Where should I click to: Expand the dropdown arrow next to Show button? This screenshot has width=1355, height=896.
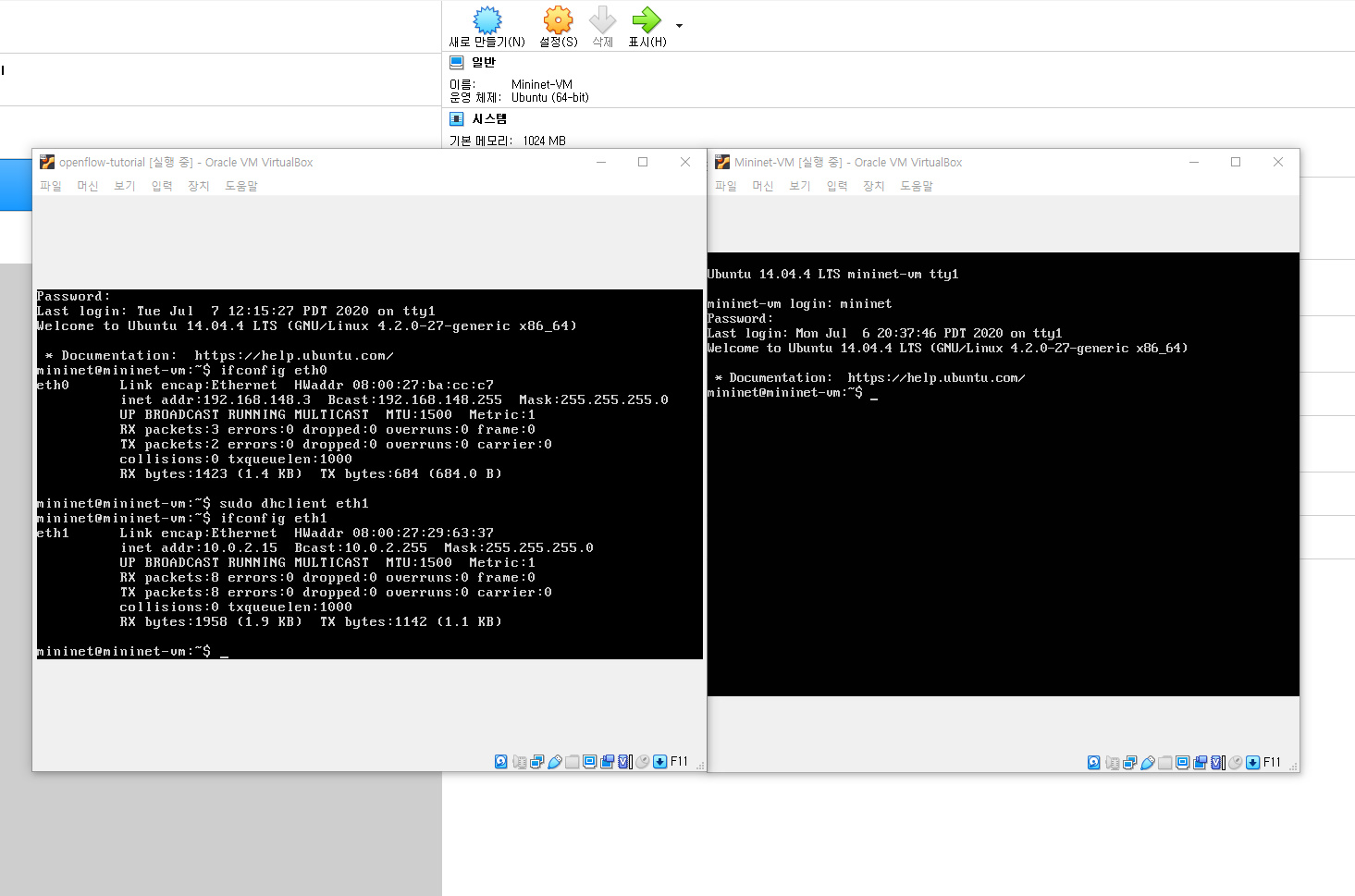coord(680,26)
